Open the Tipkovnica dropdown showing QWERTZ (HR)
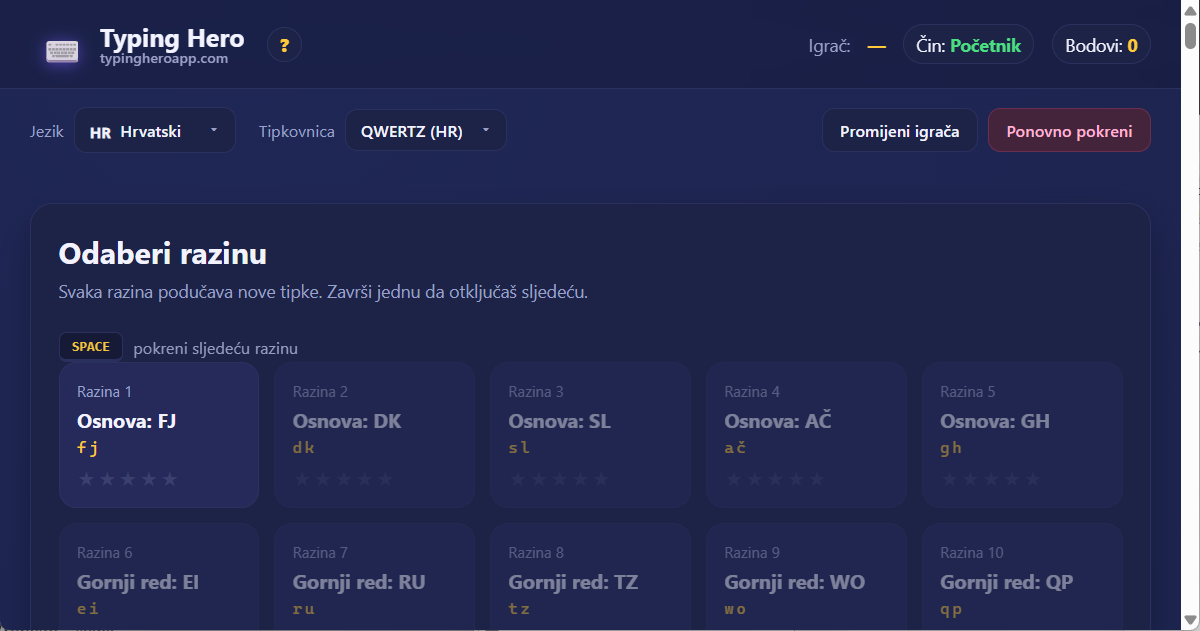Viewport: 1200px width, 631px height. (426, 131)
